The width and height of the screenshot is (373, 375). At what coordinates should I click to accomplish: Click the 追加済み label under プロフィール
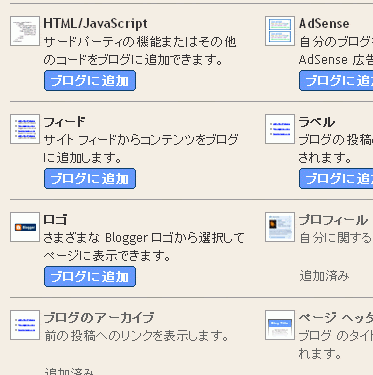tap(324, 276)
